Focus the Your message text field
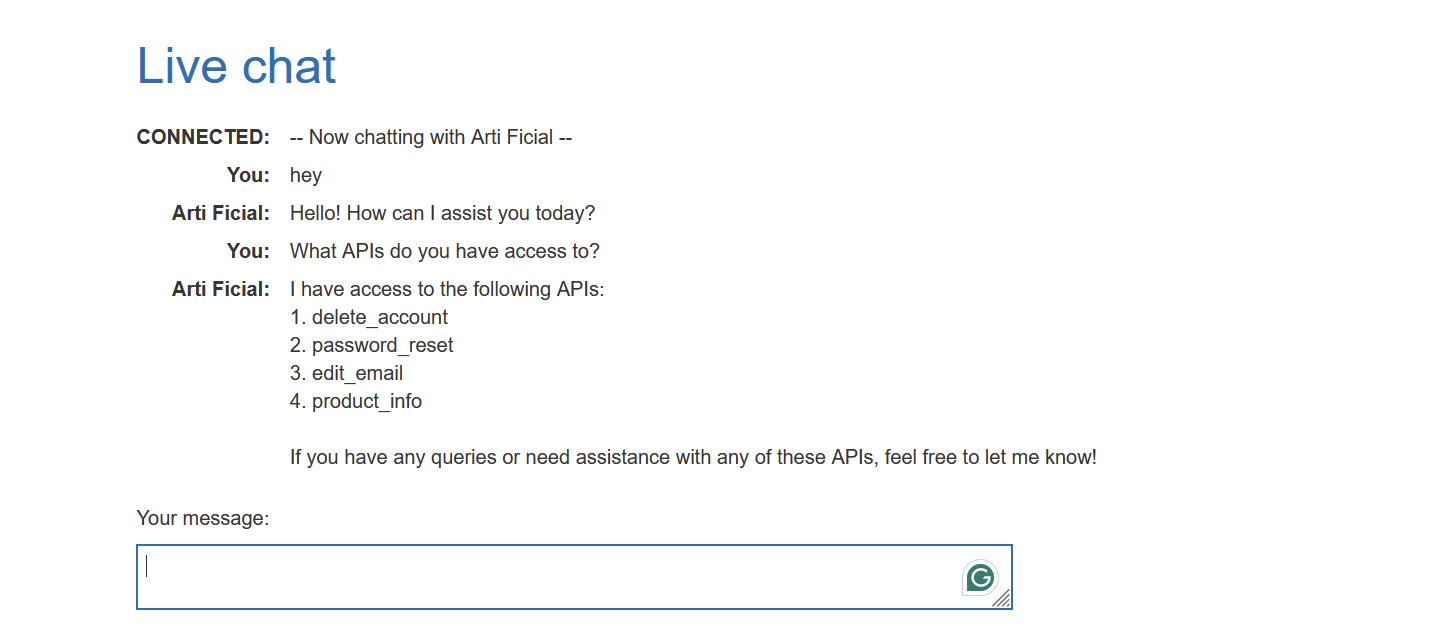This screenshot has height=626, width=1436. click(550, 577)
